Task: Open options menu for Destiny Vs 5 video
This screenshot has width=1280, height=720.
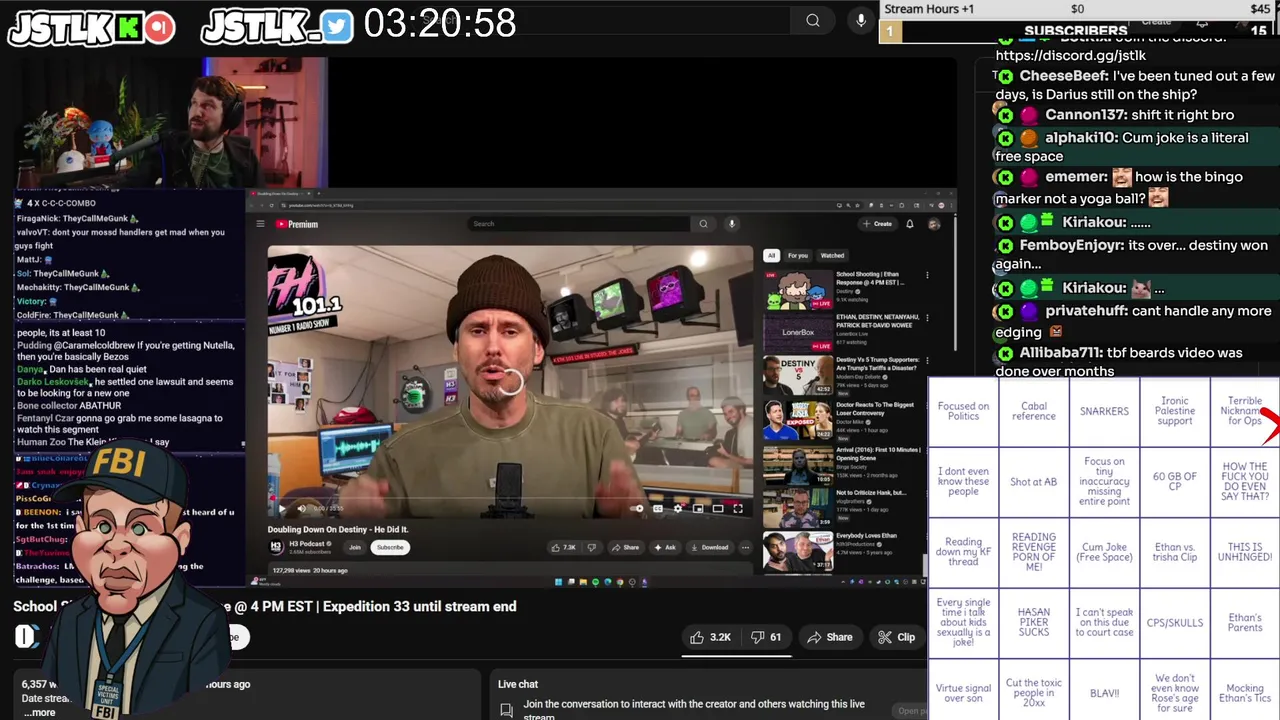Action: pos(927,362)
